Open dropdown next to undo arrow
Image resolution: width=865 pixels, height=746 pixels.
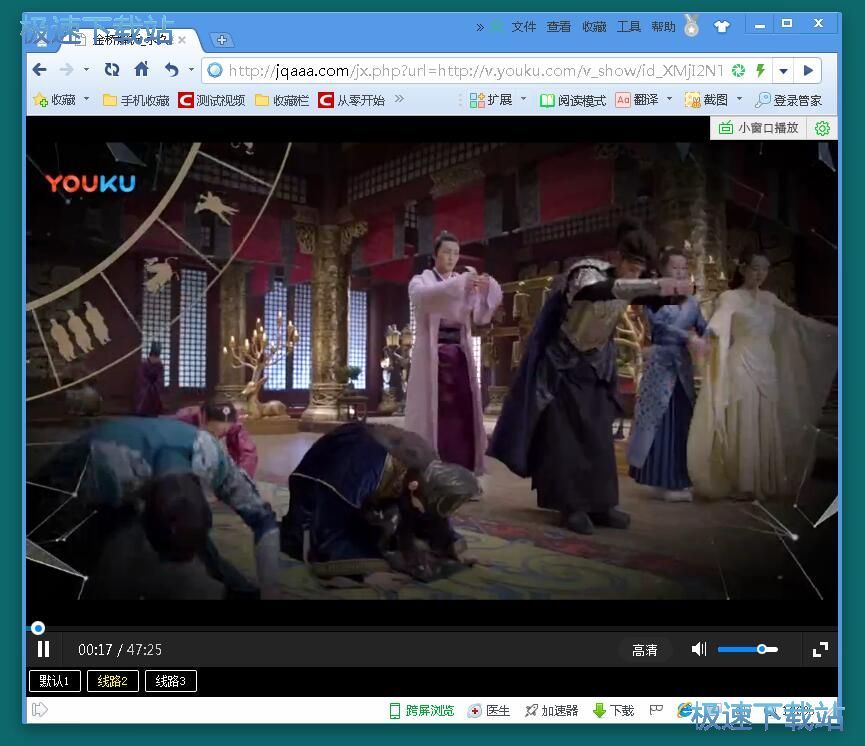[191, 70]
